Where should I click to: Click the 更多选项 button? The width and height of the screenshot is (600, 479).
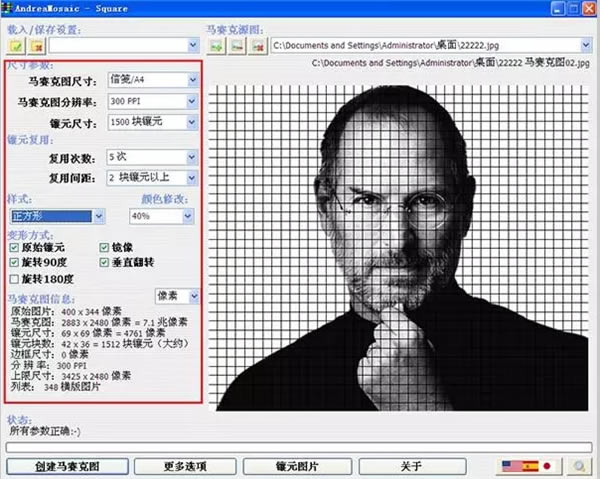pos(185,466)
